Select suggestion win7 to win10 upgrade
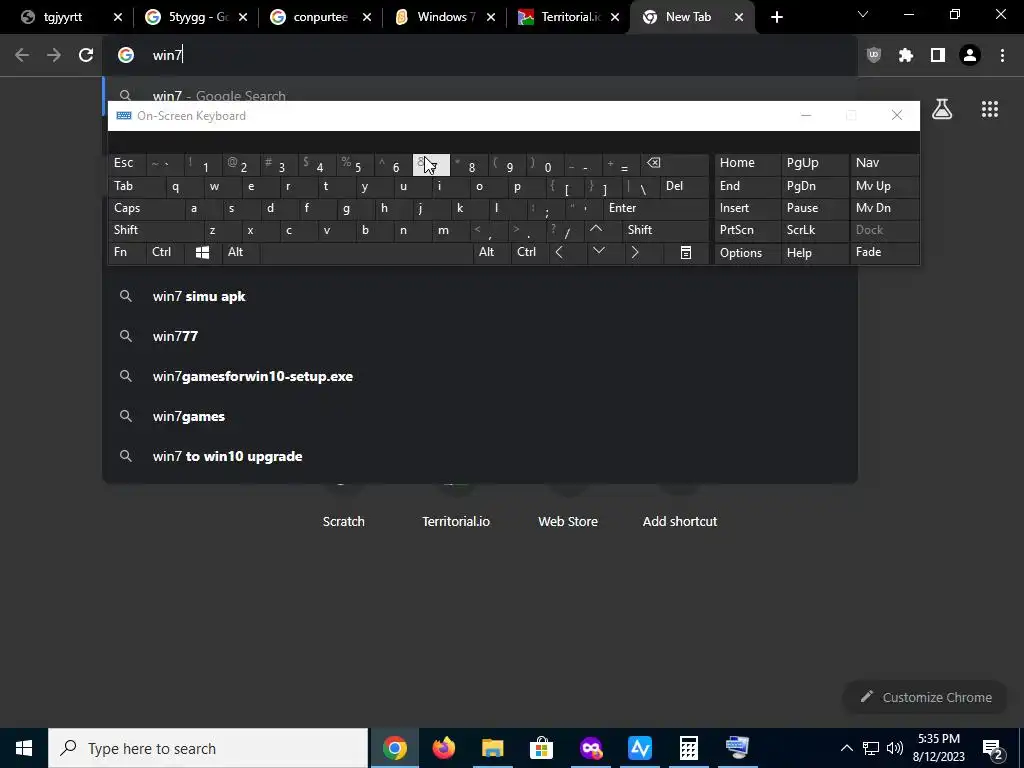 480,456
